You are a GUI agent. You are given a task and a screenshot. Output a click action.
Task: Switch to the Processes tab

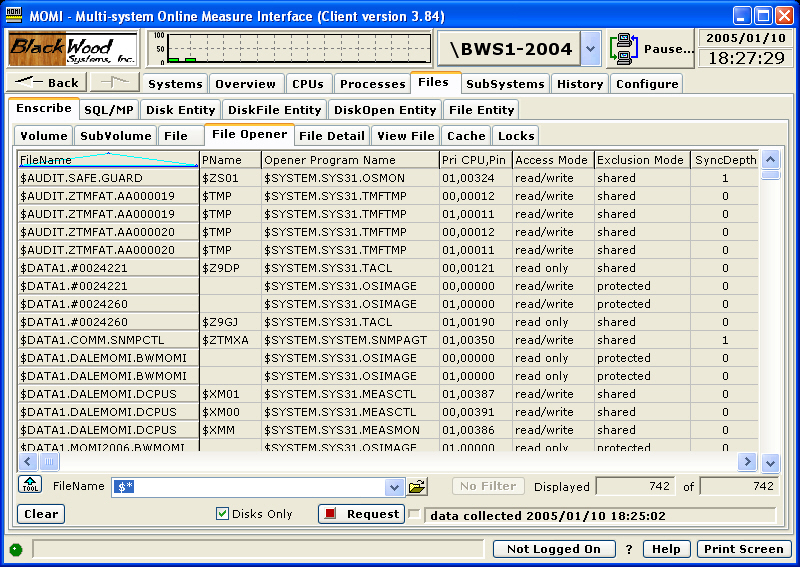[x=371, y=84]
